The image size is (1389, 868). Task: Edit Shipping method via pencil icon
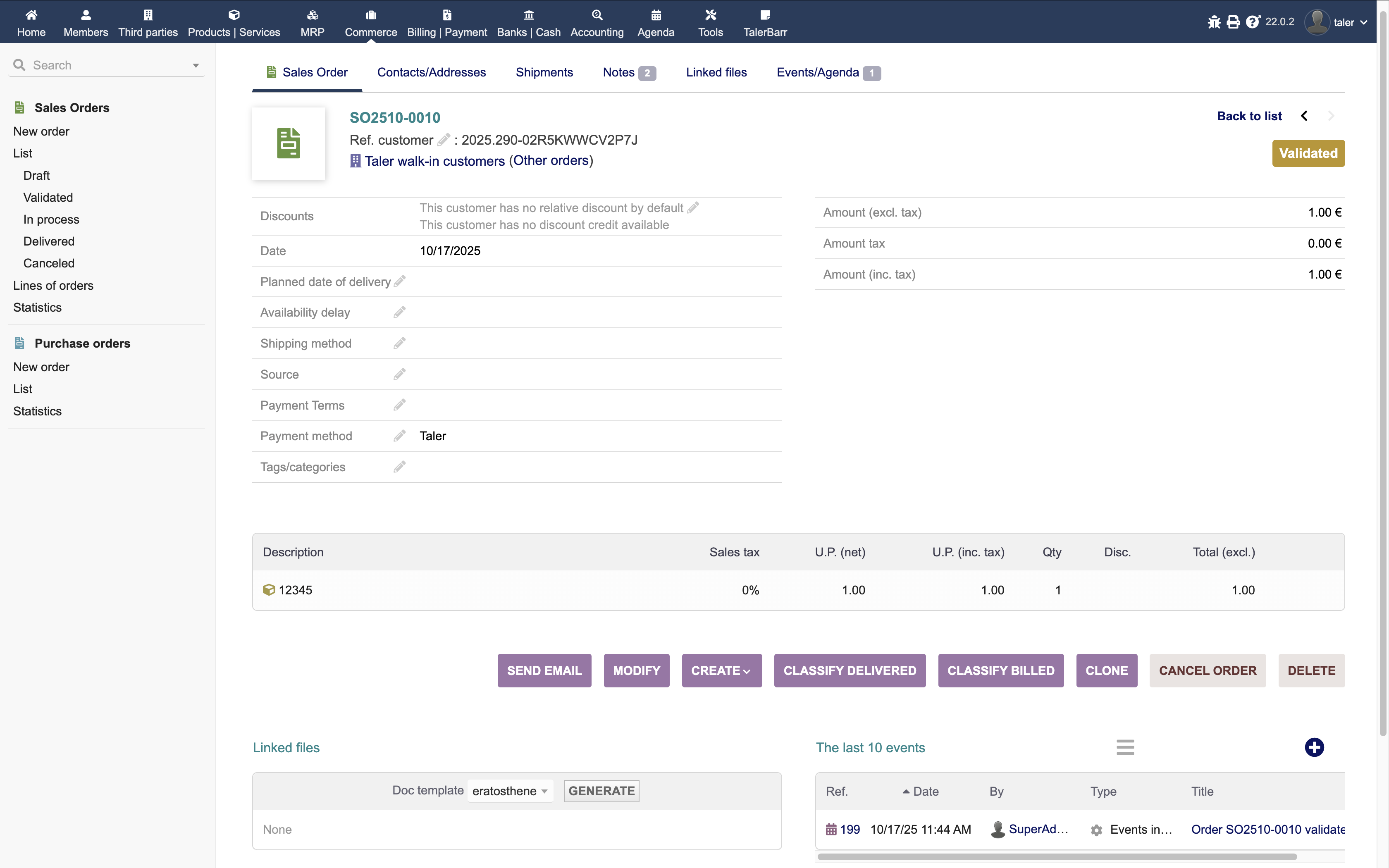click(x=399, y=343)
